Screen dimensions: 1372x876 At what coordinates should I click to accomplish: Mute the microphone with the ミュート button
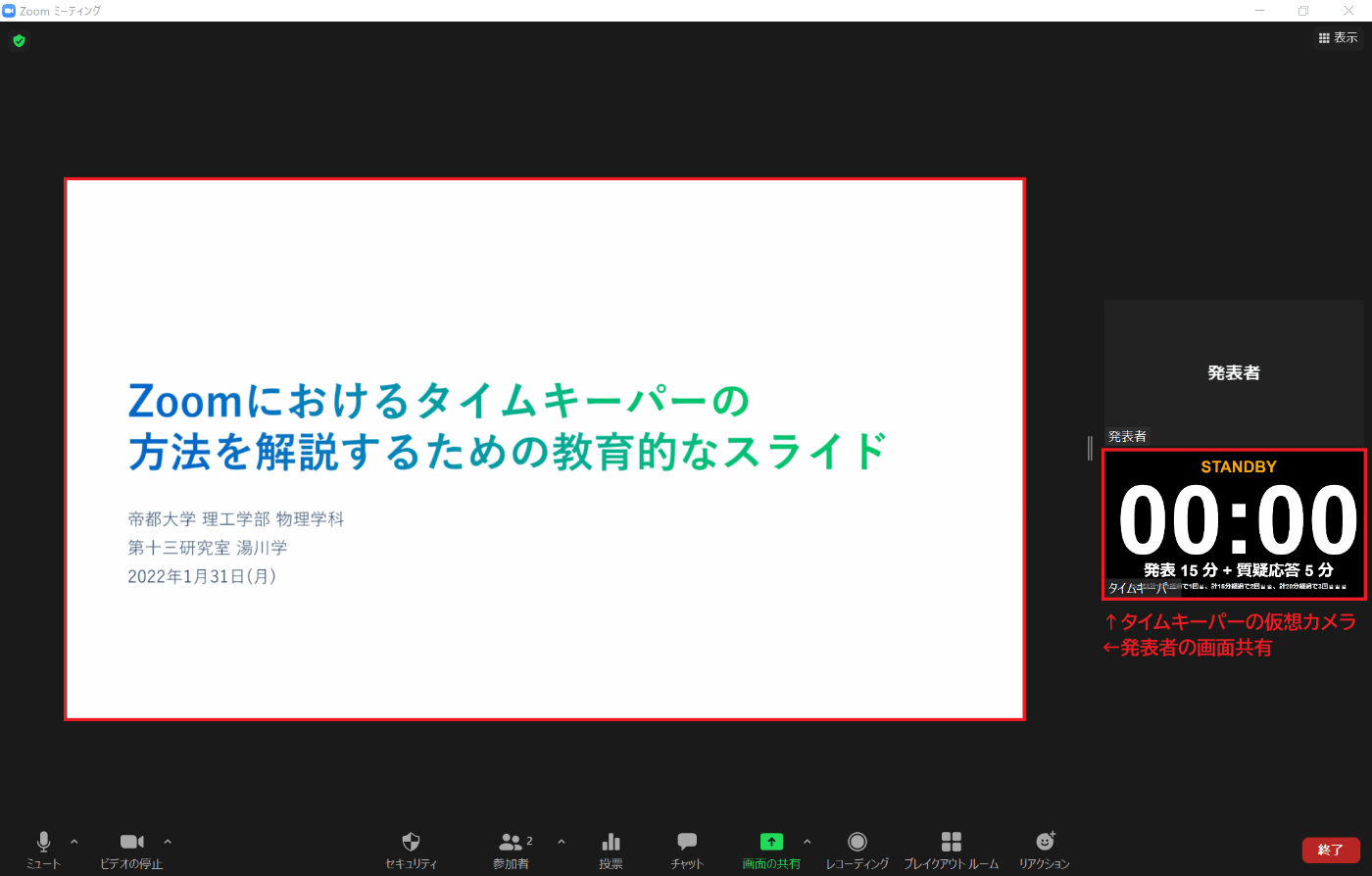(43, 850)
